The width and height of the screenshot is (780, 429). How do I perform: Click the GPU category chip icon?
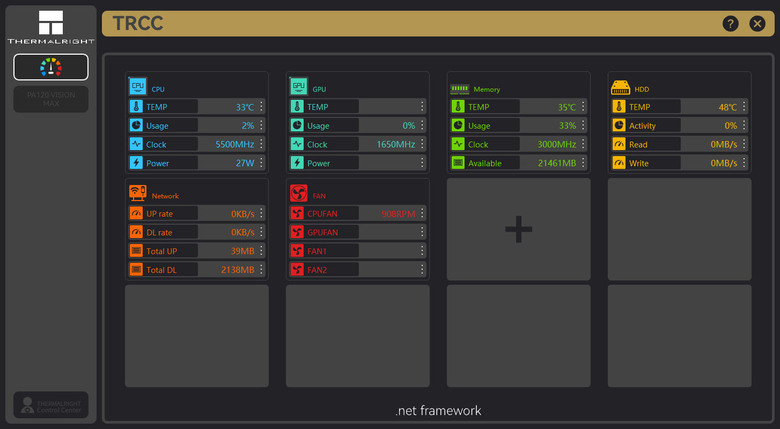(298, 86)
